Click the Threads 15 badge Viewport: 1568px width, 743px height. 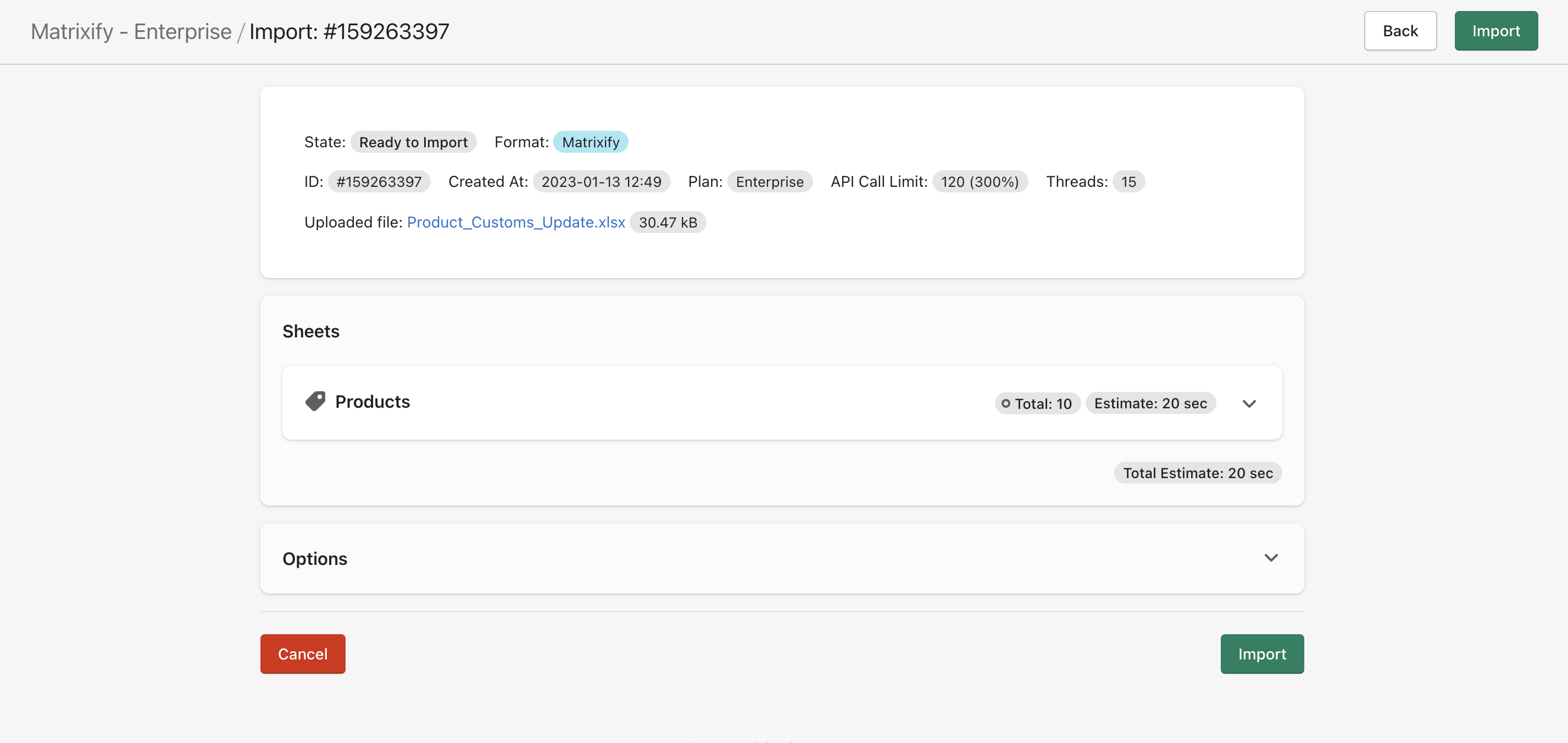coord(1127,181)
